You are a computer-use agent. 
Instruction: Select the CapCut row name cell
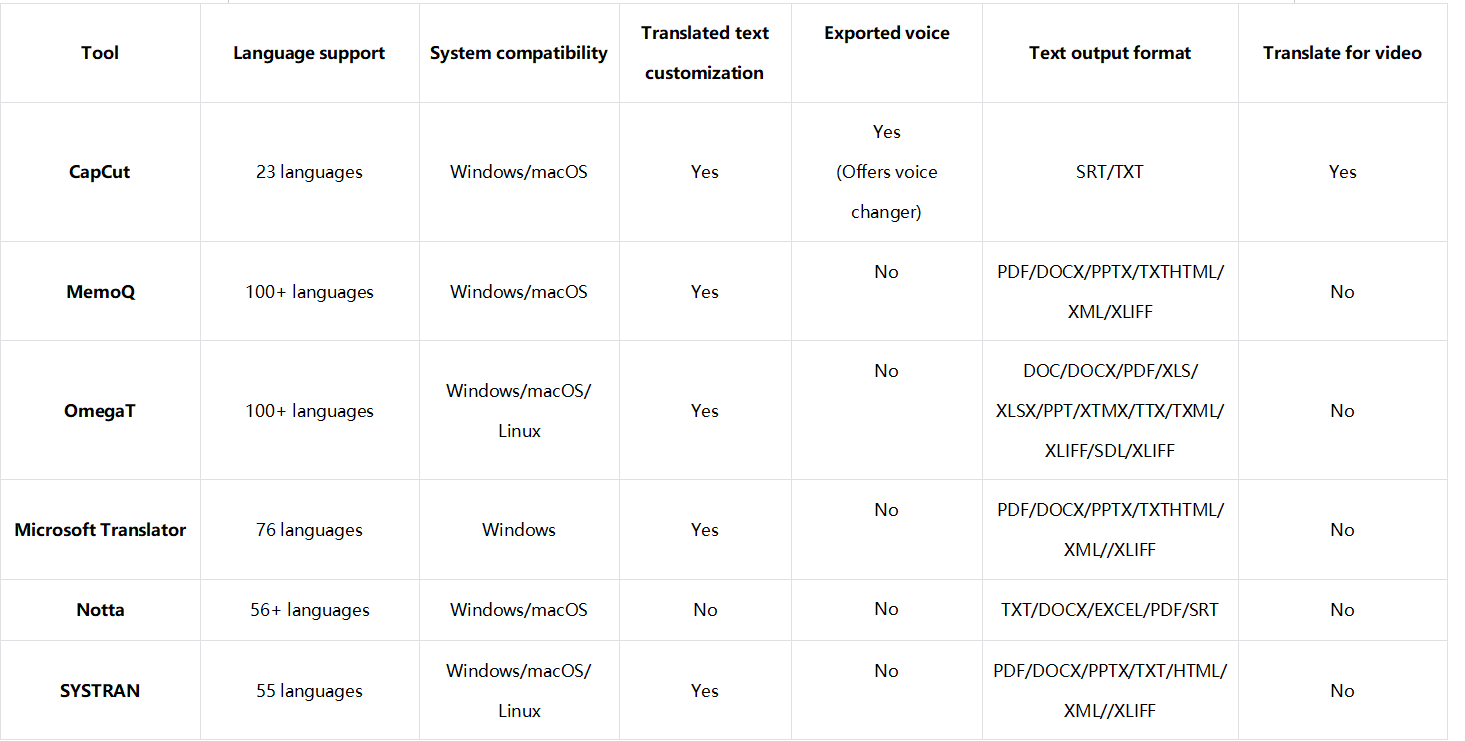(100, 172)
